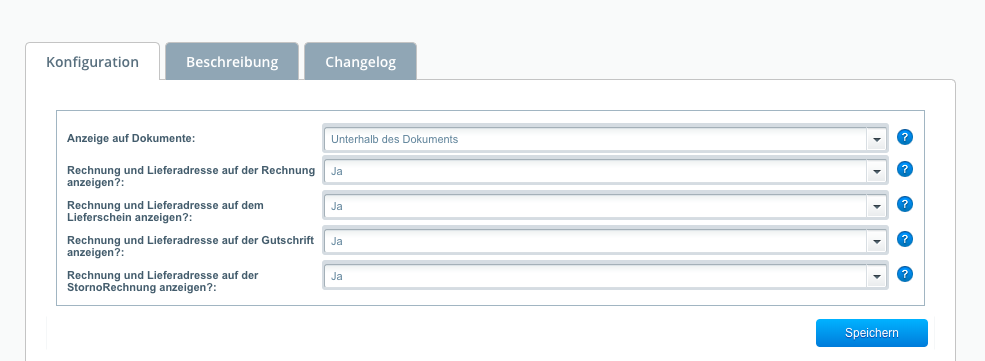View help for StornoRechnung setting
Viewport: 985px width, 361px height.
click(905, 274)
